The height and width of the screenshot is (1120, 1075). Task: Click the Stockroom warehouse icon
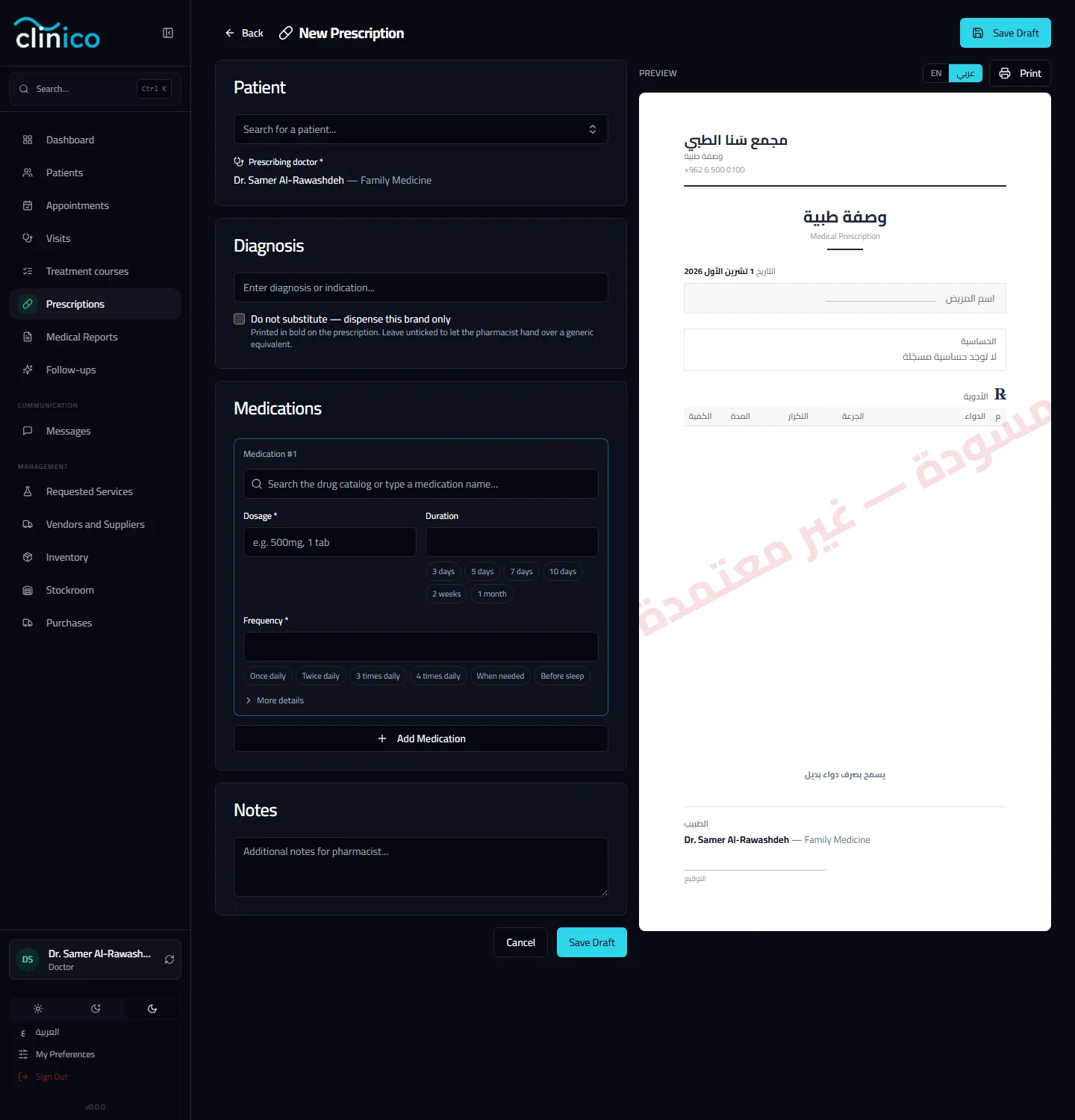28,590
